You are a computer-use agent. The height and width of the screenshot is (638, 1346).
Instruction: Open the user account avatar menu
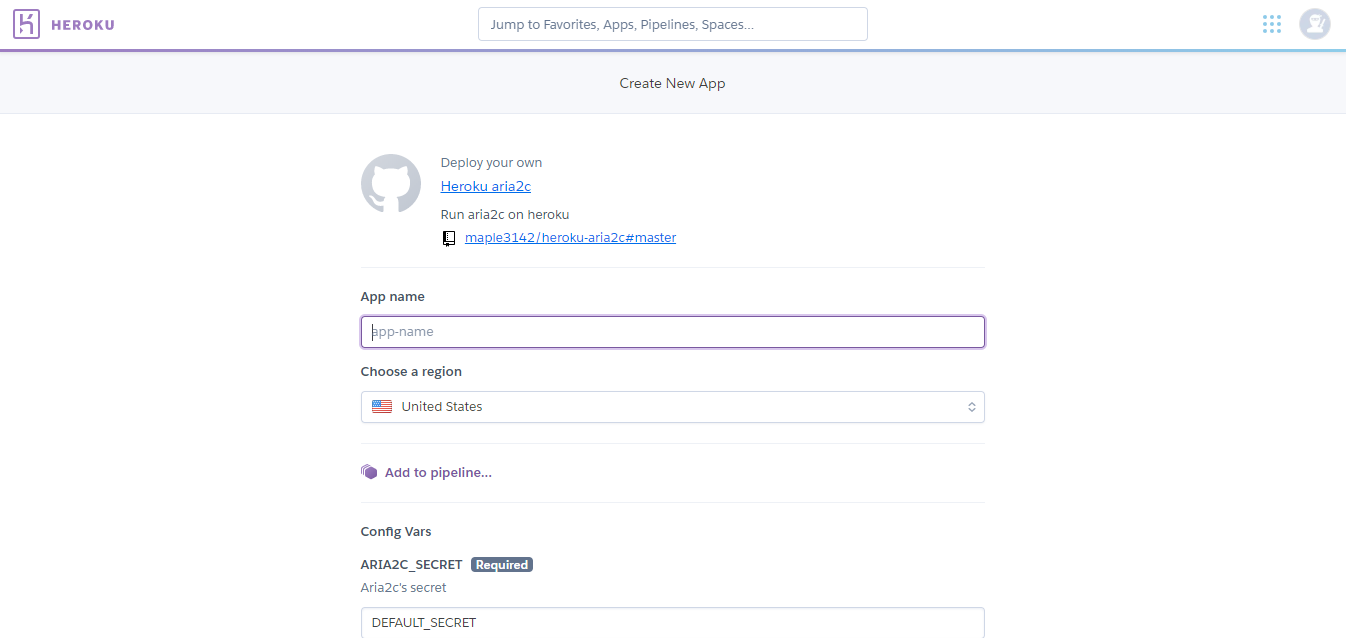coord(1314,24)
